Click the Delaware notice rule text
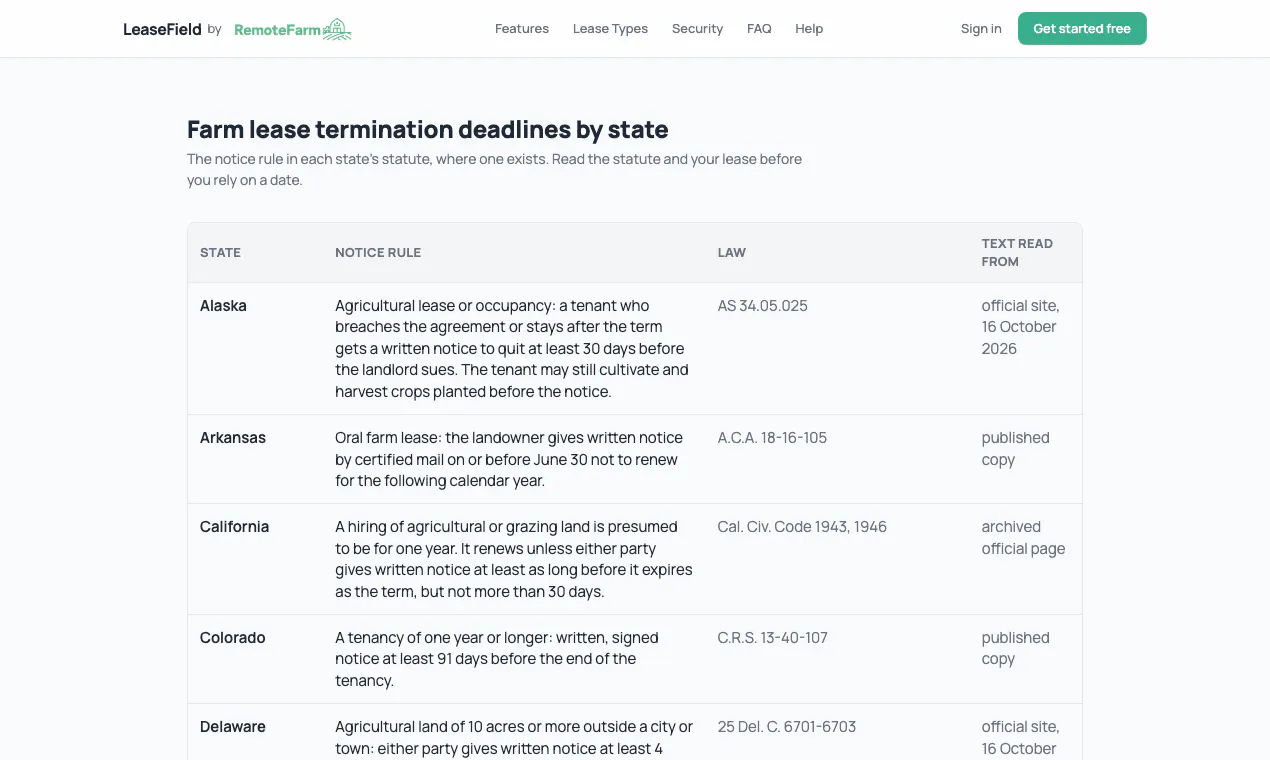Screen dimensions: 1270x760 [514, 738]
